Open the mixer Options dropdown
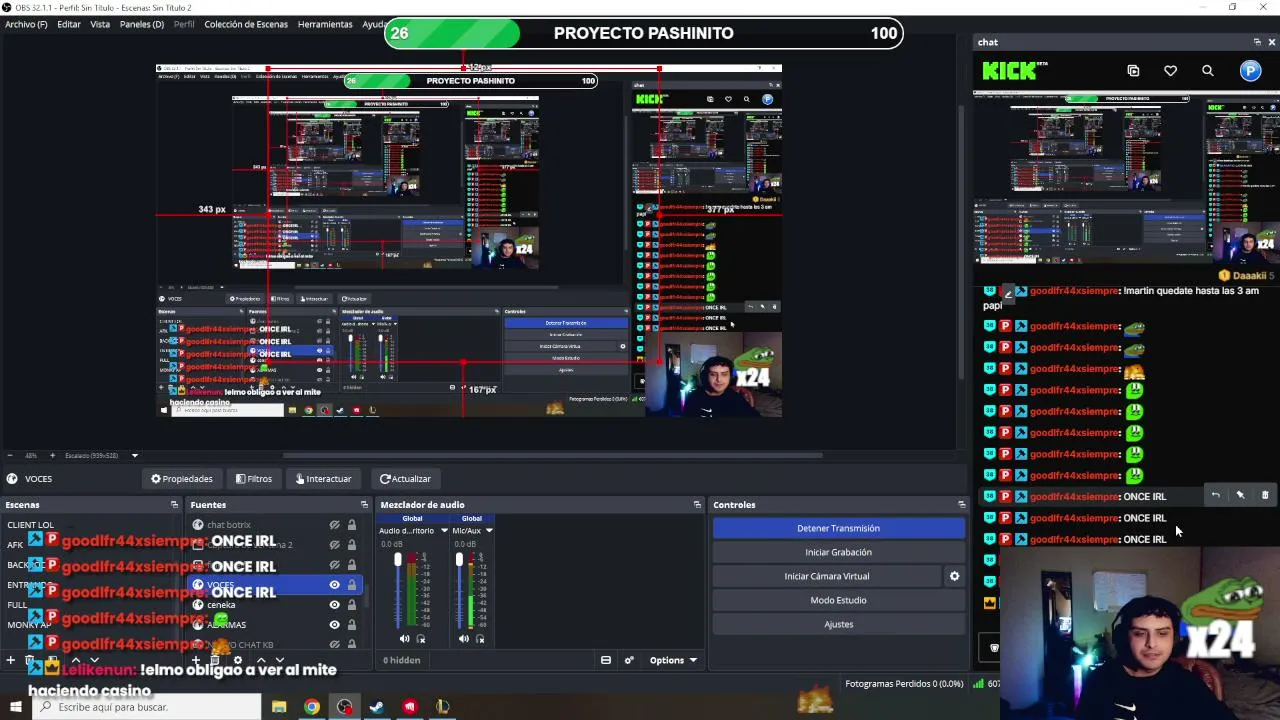The width and height of the screenshot is (1280, 720). (x=672, y=660)
